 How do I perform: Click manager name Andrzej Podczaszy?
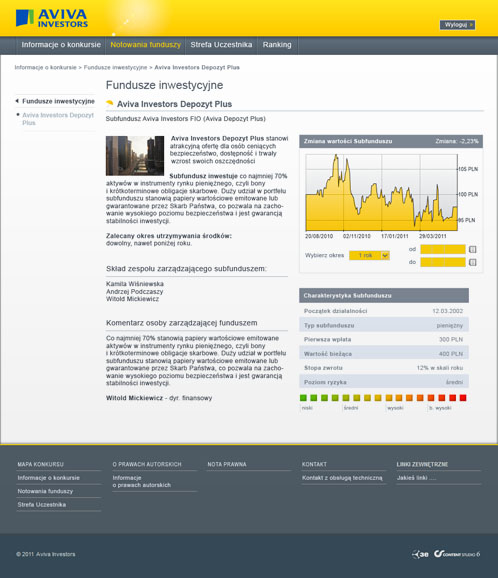click(x=135, y=292)
